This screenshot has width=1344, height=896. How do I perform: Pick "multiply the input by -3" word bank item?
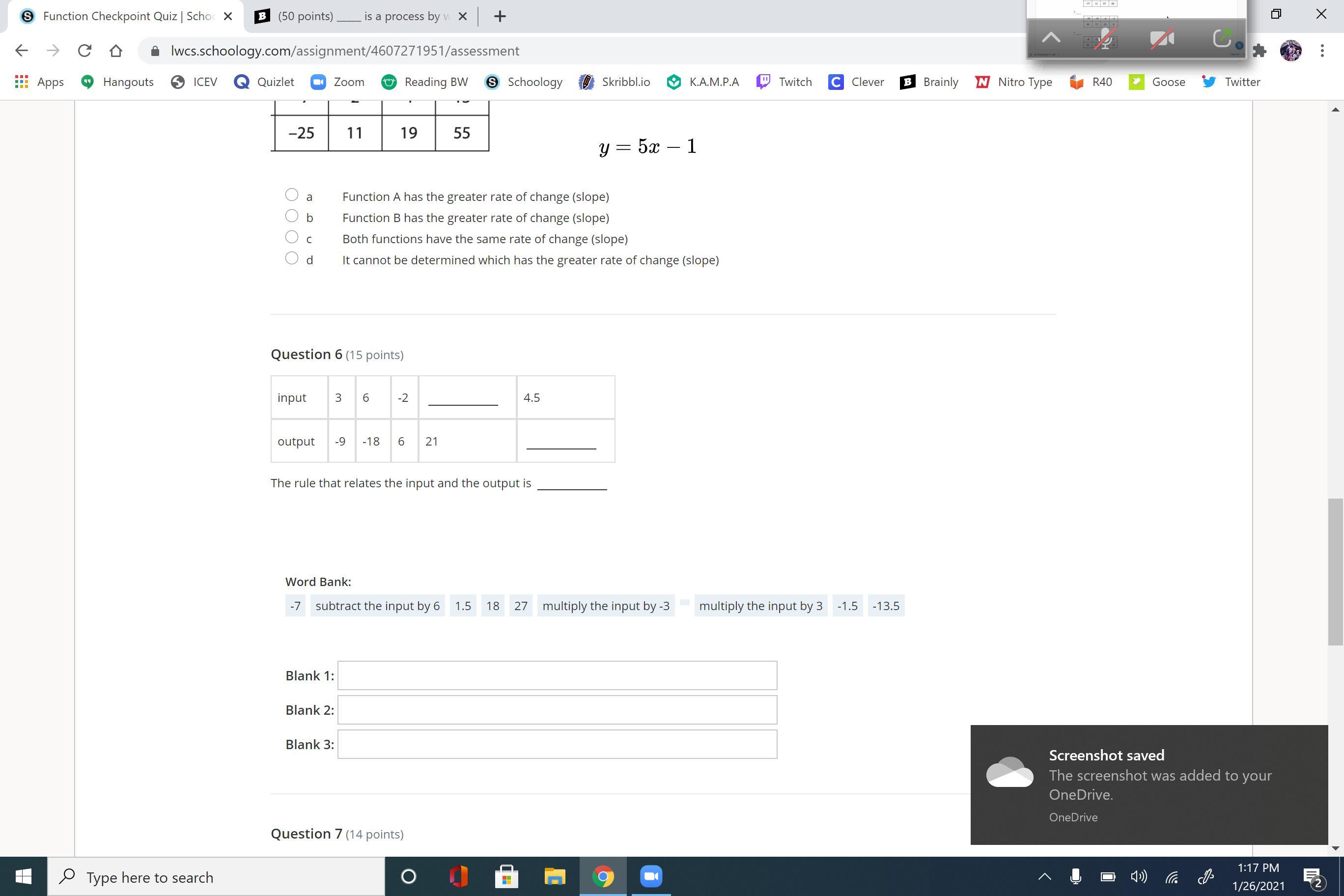pyautogui.click(x=606, y=606)
